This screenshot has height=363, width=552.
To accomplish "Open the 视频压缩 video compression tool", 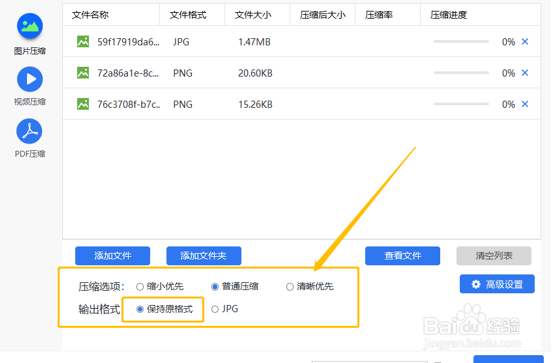I will pos(30,86).
